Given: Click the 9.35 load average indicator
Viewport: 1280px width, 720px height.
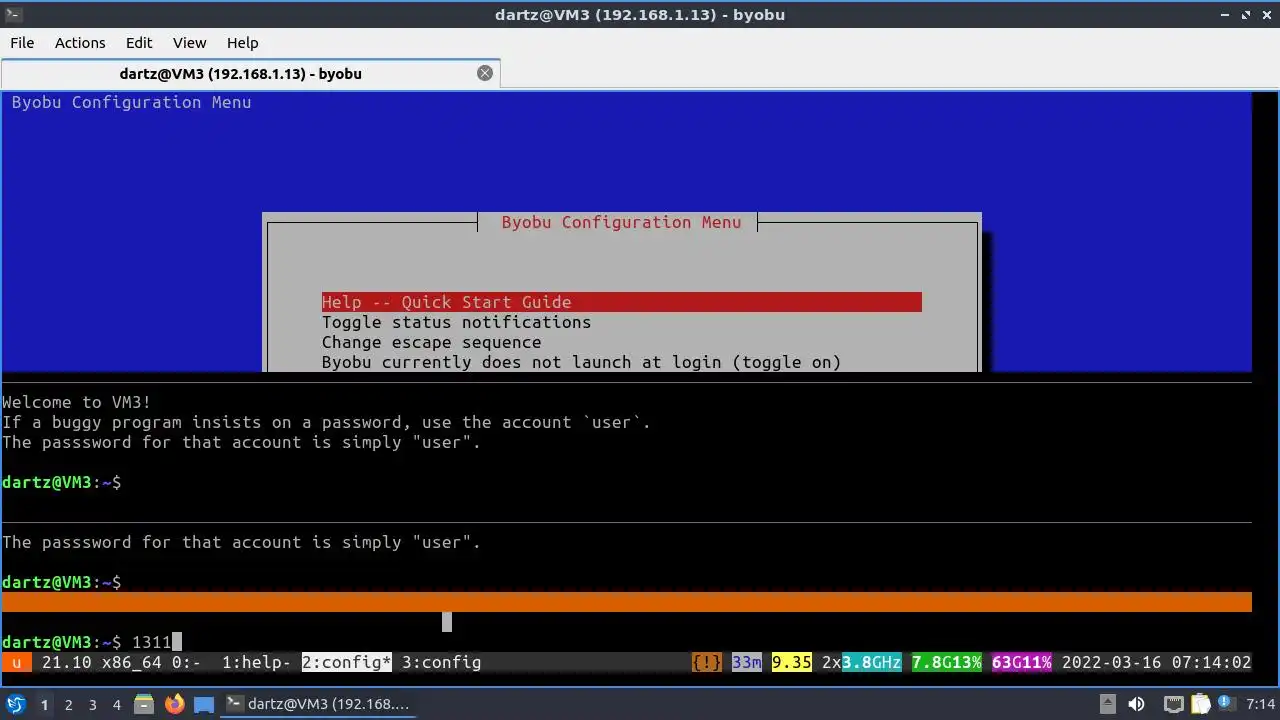Looking at the screenshot, I should [791, 662].
